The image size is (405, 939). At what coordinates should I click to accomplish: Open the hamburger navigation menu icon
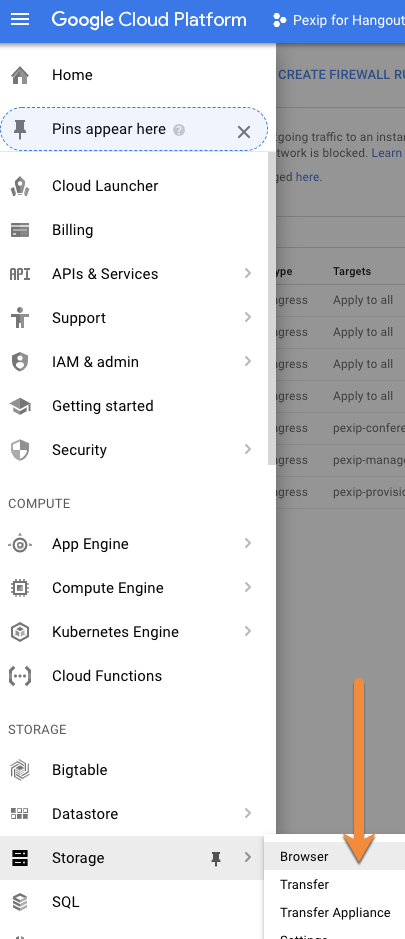click(x=20, y=20)
